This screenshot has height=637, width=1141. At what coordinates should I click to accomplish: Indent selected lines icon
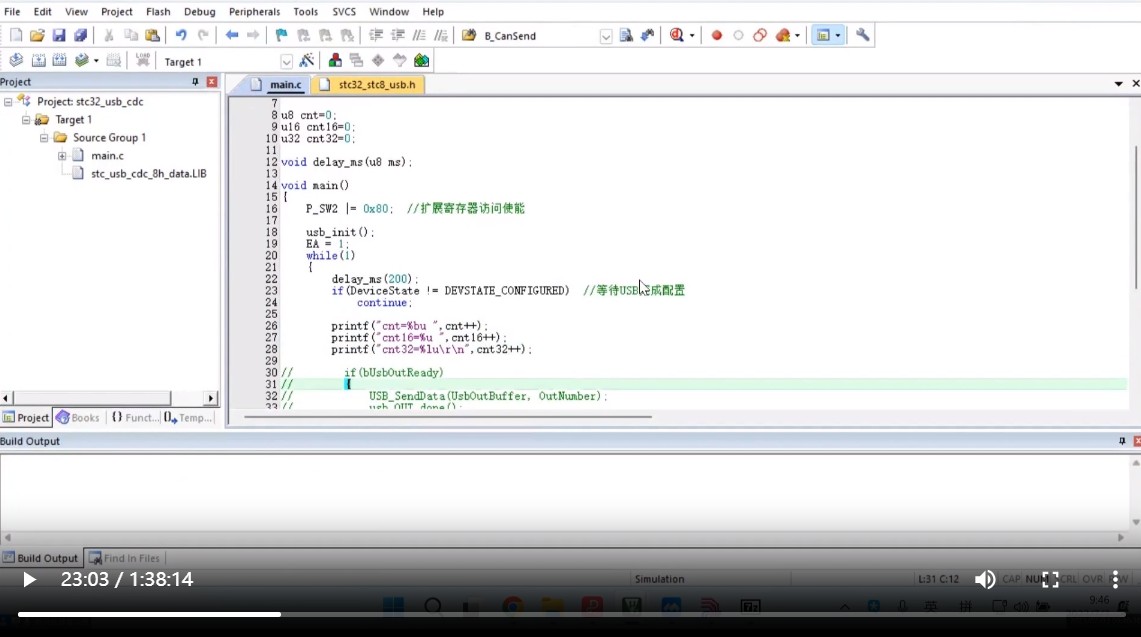click(375, 35)
